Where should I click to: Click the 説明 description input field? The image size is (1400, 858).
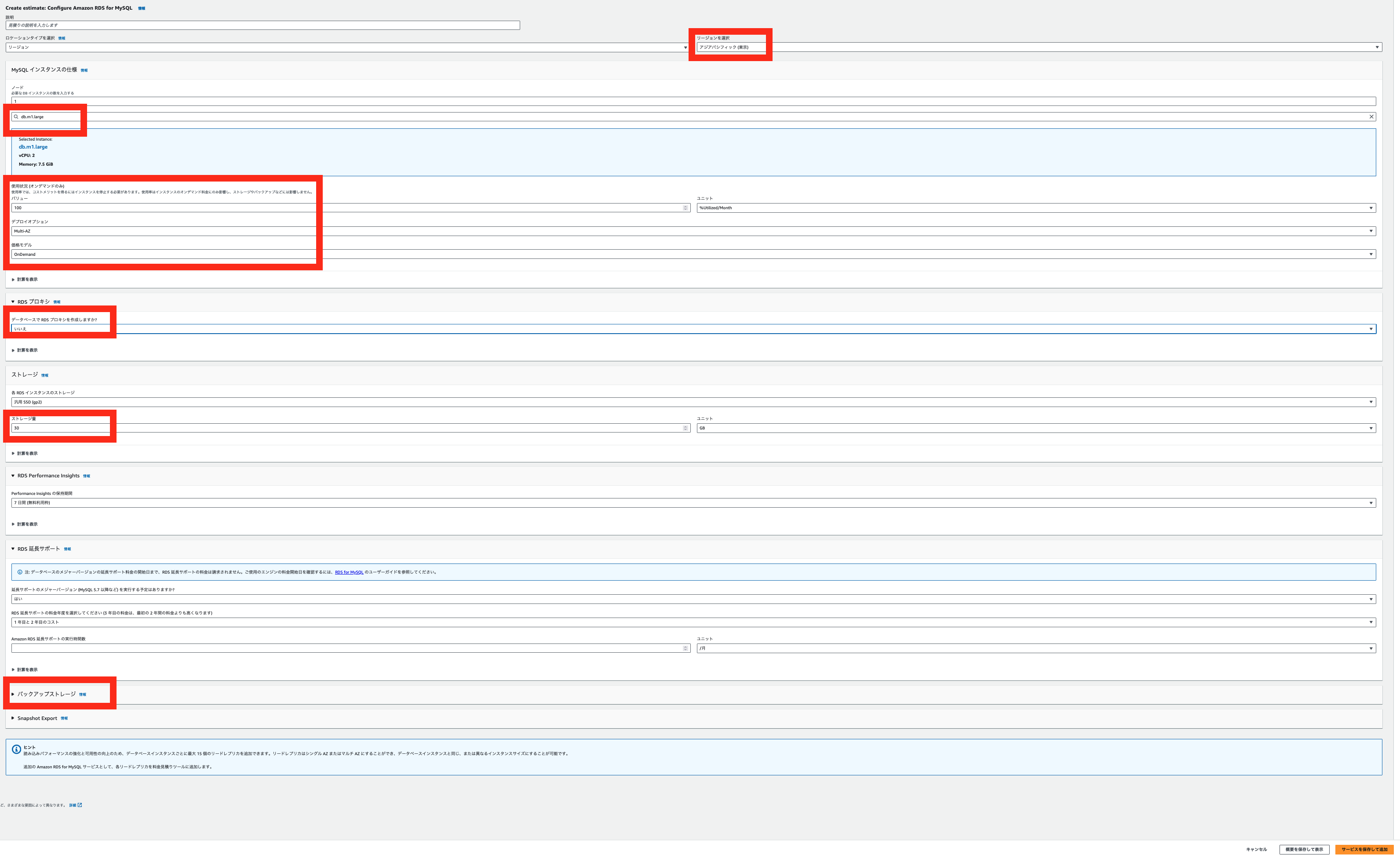(x=262, y=25)
